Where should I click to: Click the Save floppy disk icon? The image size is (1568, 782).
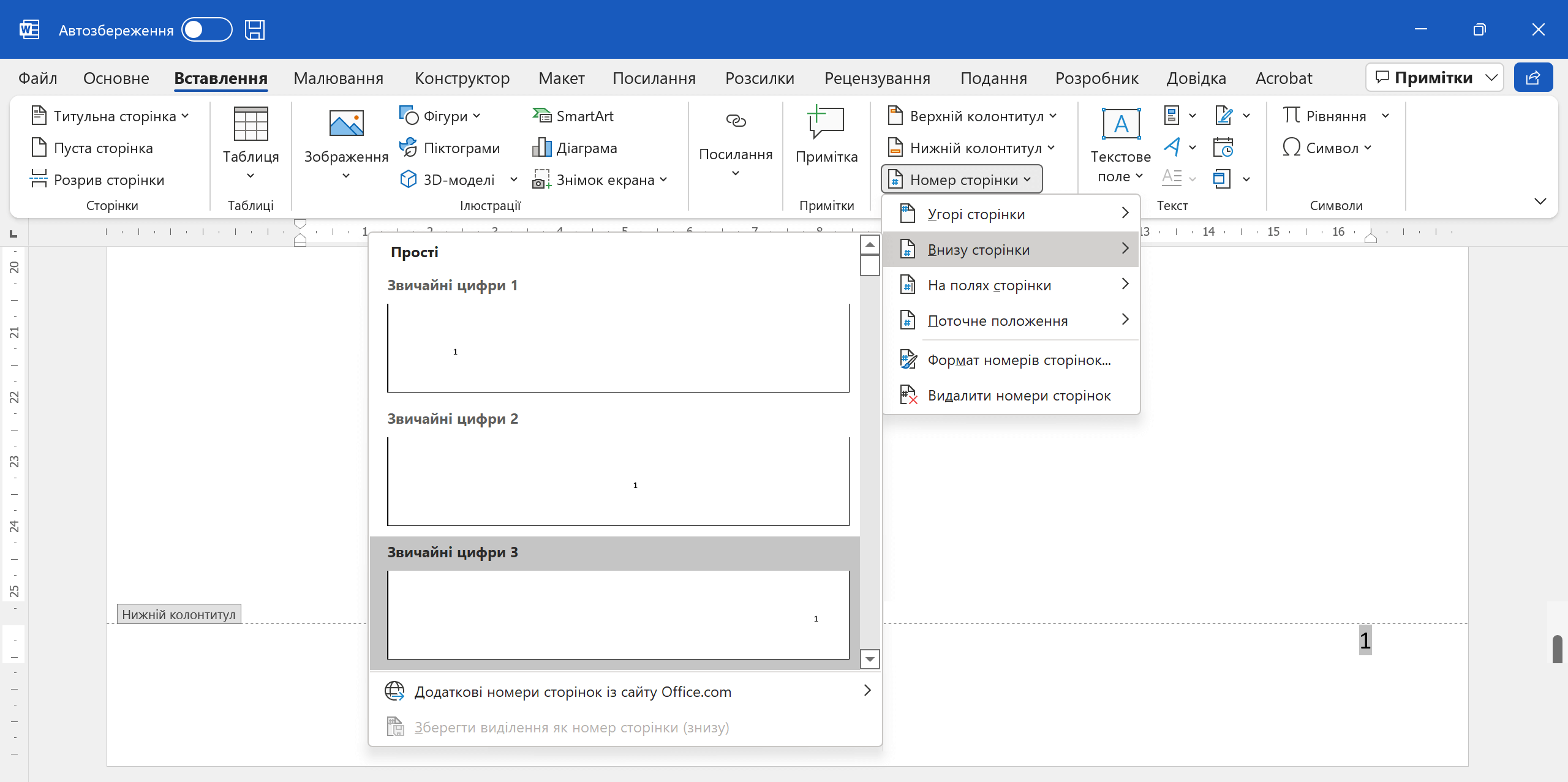254,29
